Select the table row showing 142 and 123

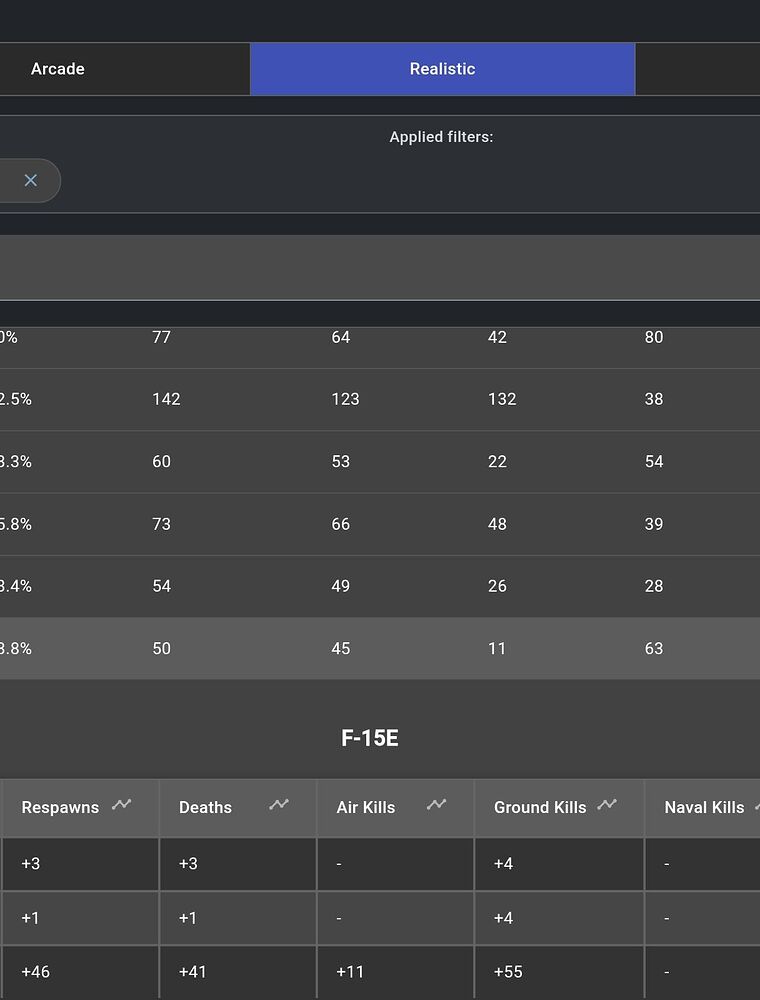(380, 399)
